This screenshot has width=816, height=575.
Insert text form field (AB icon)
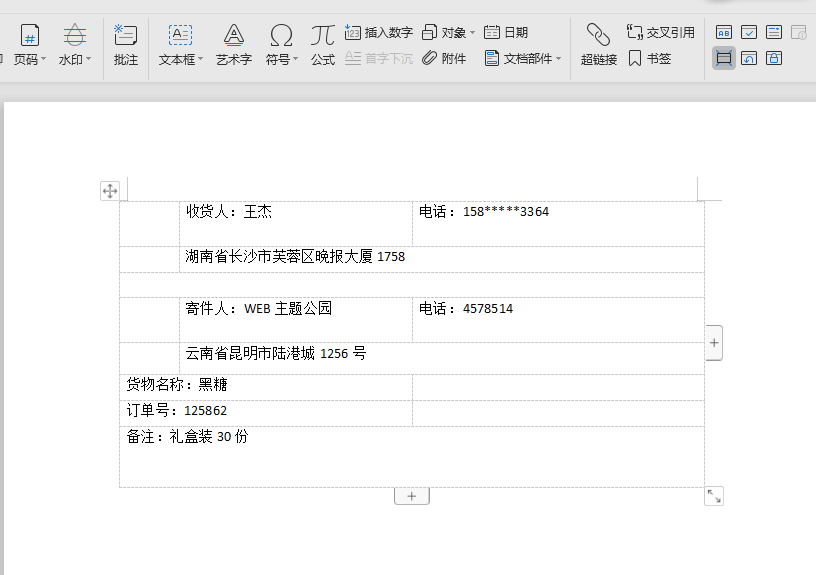(x=723, y=32)
